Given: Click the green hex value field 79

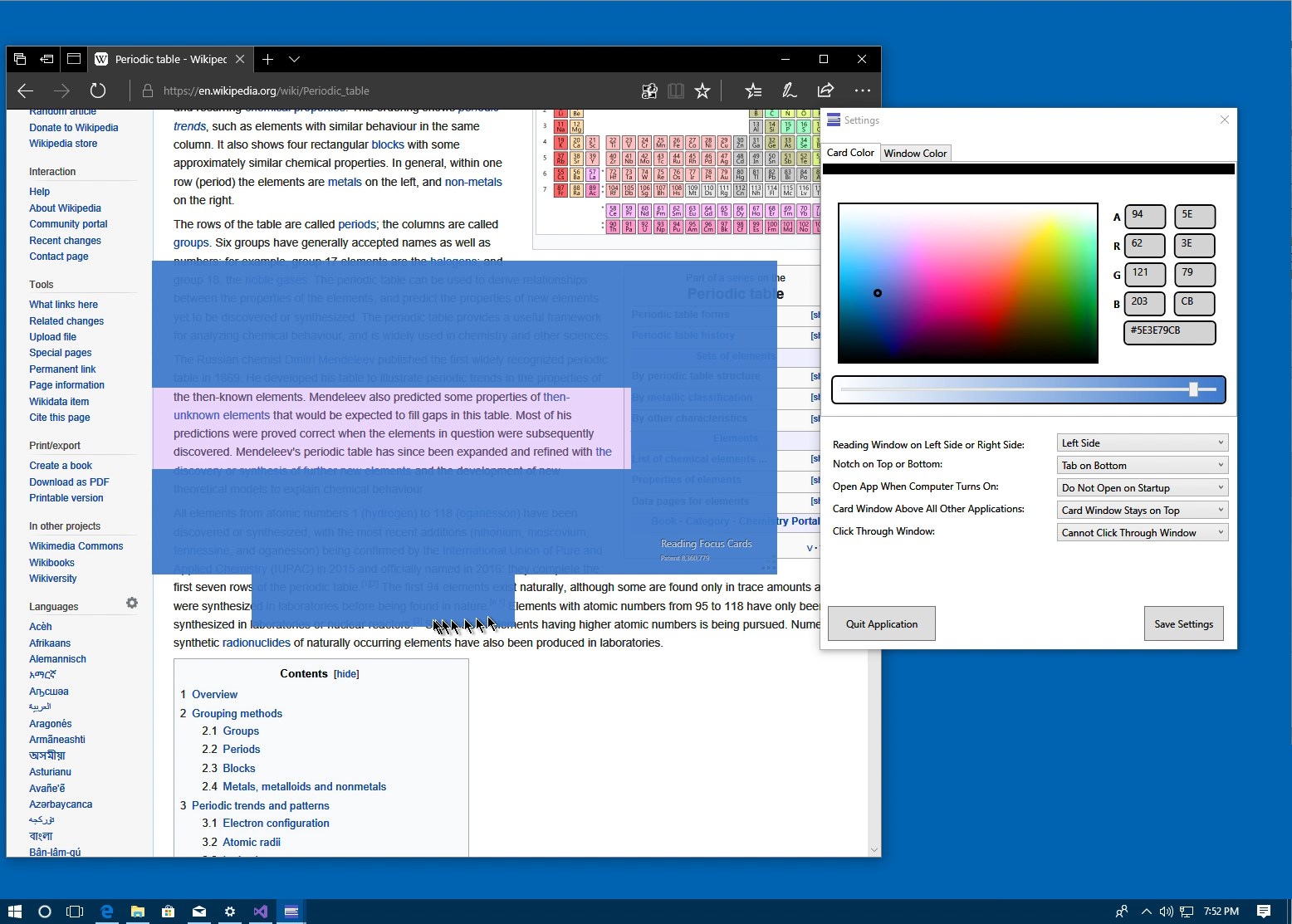Looking at the screenshot, I should 1195,274.
